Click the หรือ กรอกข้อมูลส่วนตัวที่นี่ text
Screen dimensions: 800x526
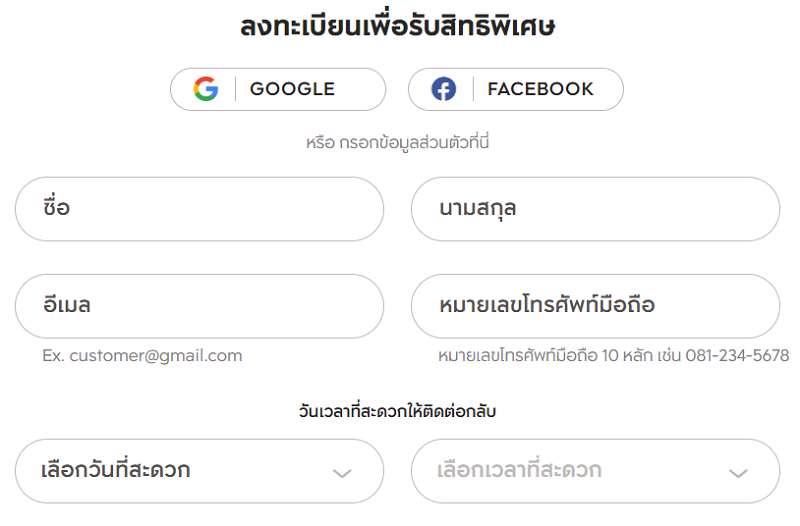point(397,142)
